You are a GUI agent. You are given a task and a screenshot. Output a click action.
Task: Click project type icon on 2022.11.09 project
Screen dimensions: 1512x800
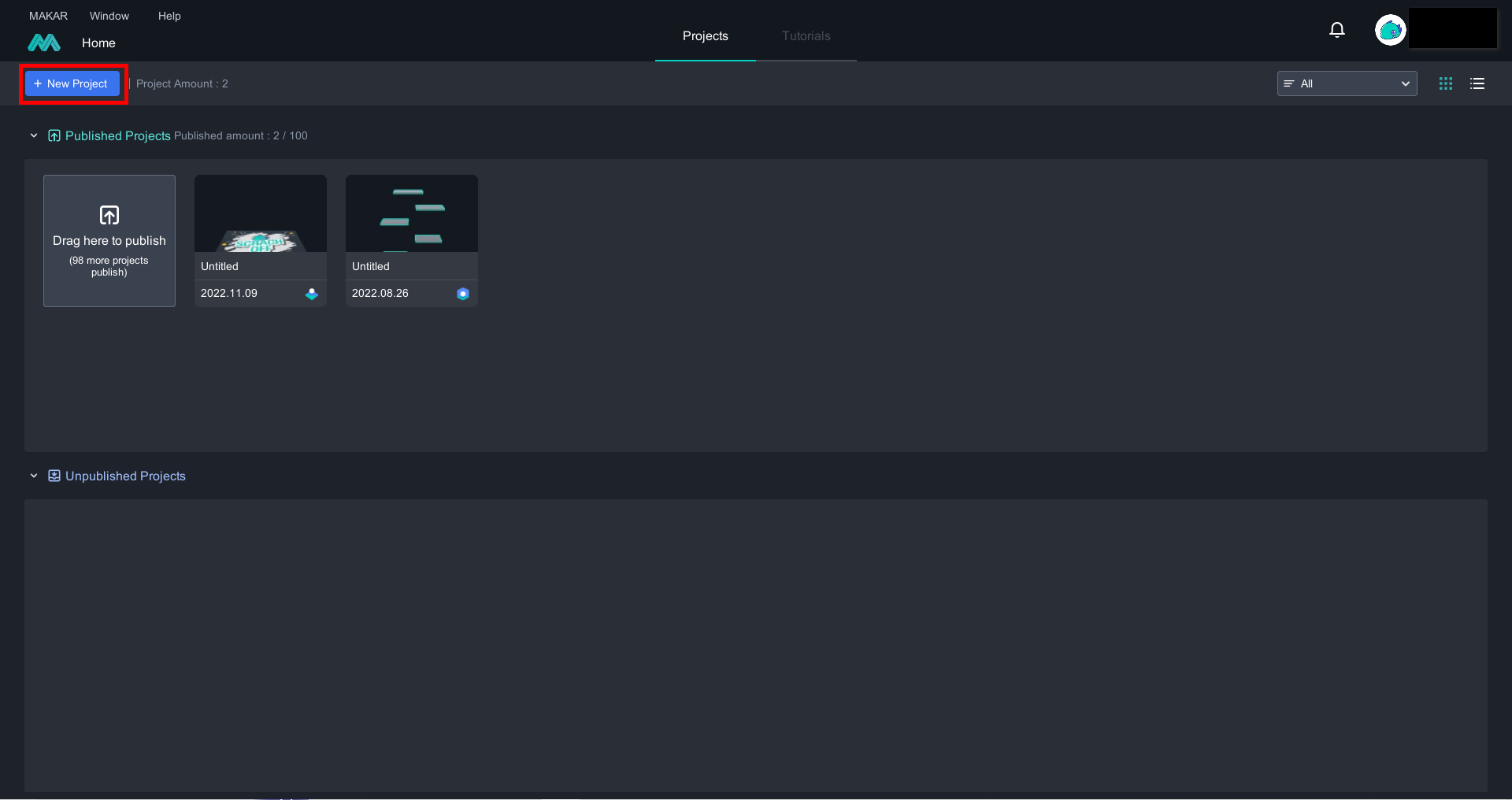pyautogui.click(x=312, y=294)
